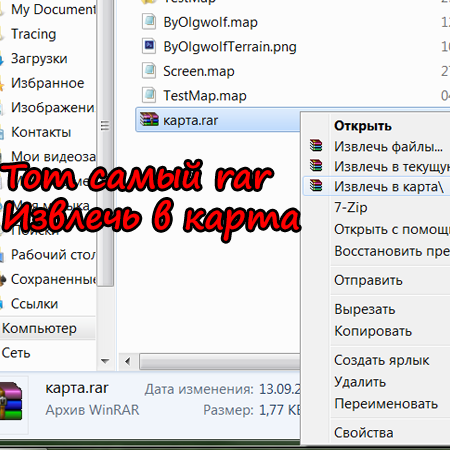This screenshot has height=450, width=450.
Task: Choose Извлечь файлы... menu entry
Action: 388,146
